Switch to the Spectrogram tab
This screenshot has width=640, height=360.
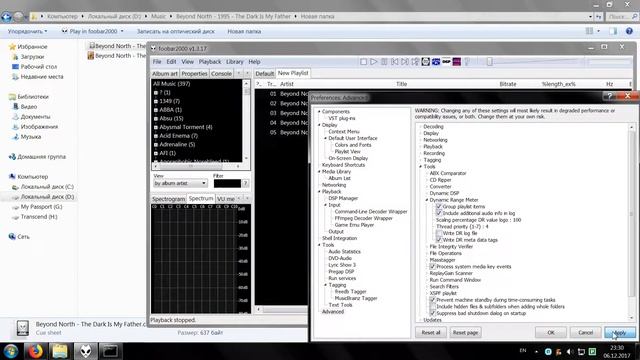tap(169, 199)
